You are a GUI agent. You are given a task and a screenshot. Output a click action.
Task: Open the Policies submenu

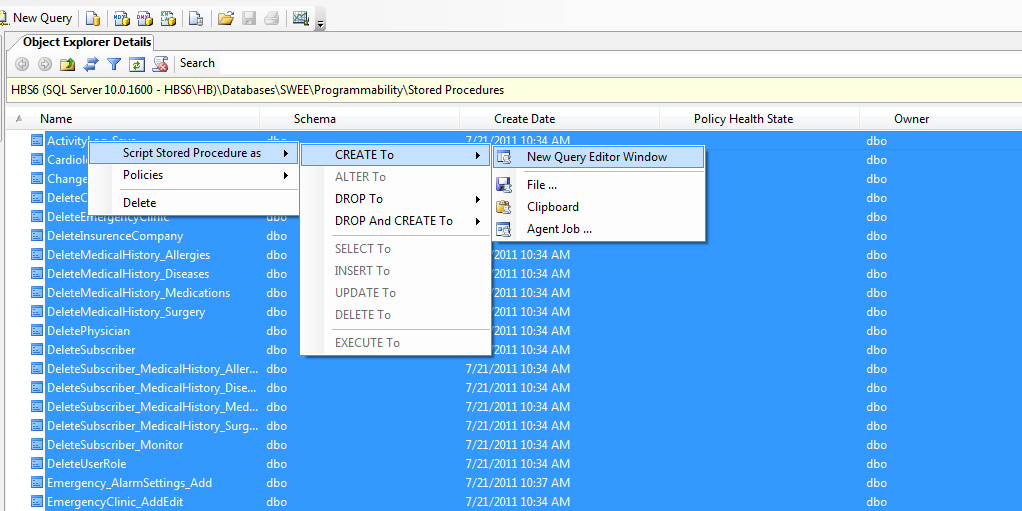click(x=194, y=175)
